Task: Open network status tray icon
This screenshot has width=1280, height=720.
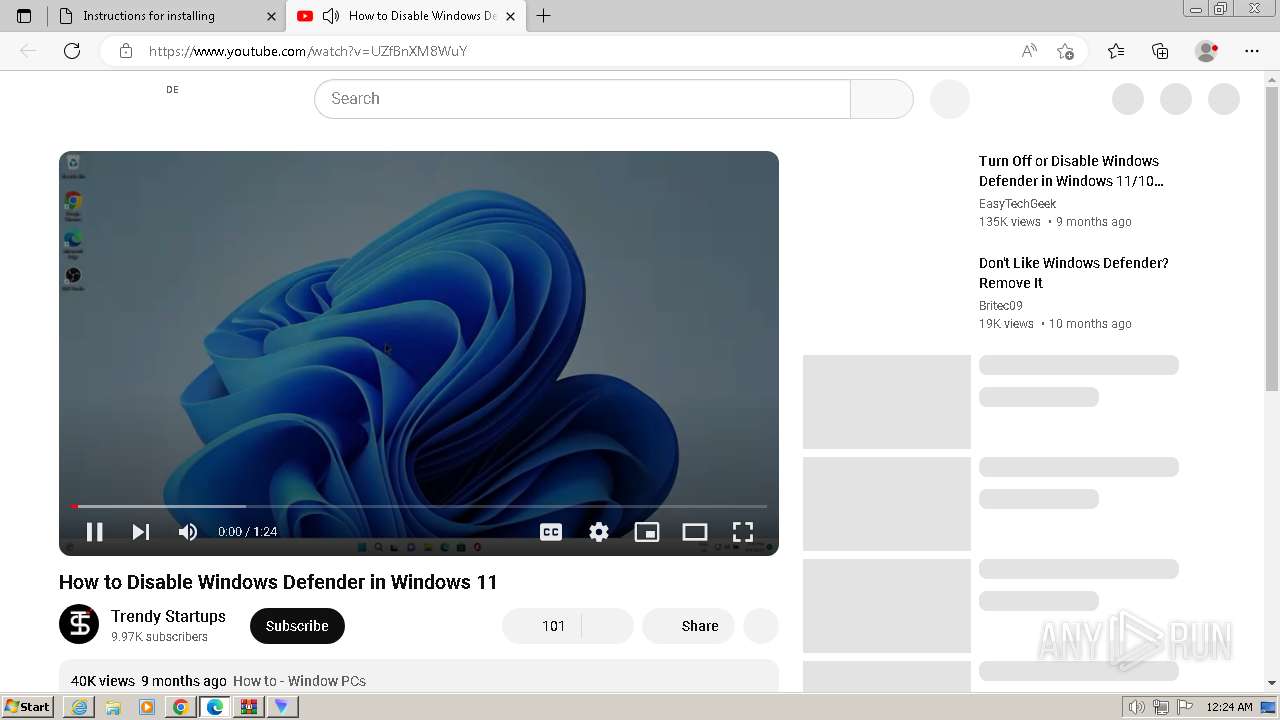Action: [x=1161, y=707]
